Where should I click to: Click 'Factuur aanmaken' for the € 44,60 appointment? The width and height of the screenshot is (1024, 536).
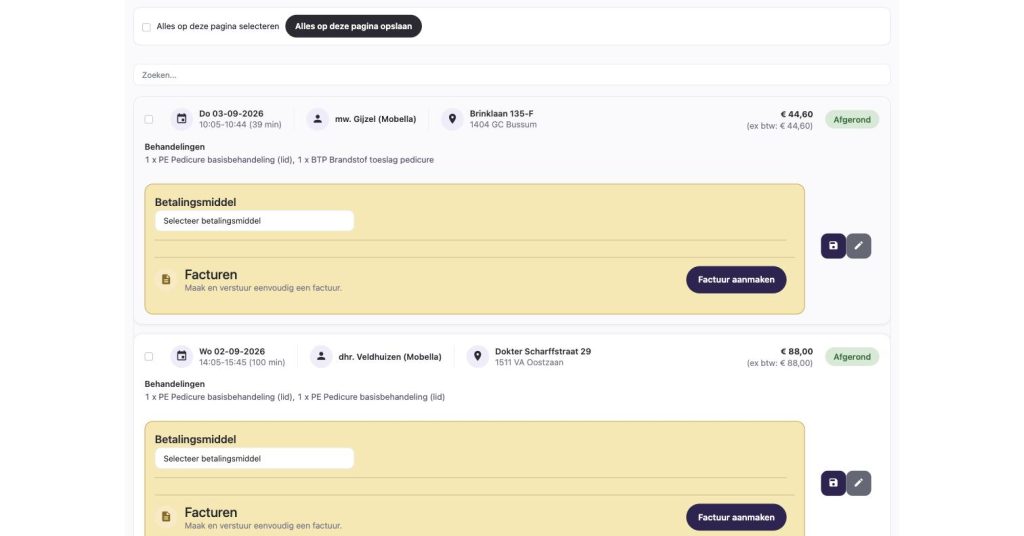tap(736, 279)
